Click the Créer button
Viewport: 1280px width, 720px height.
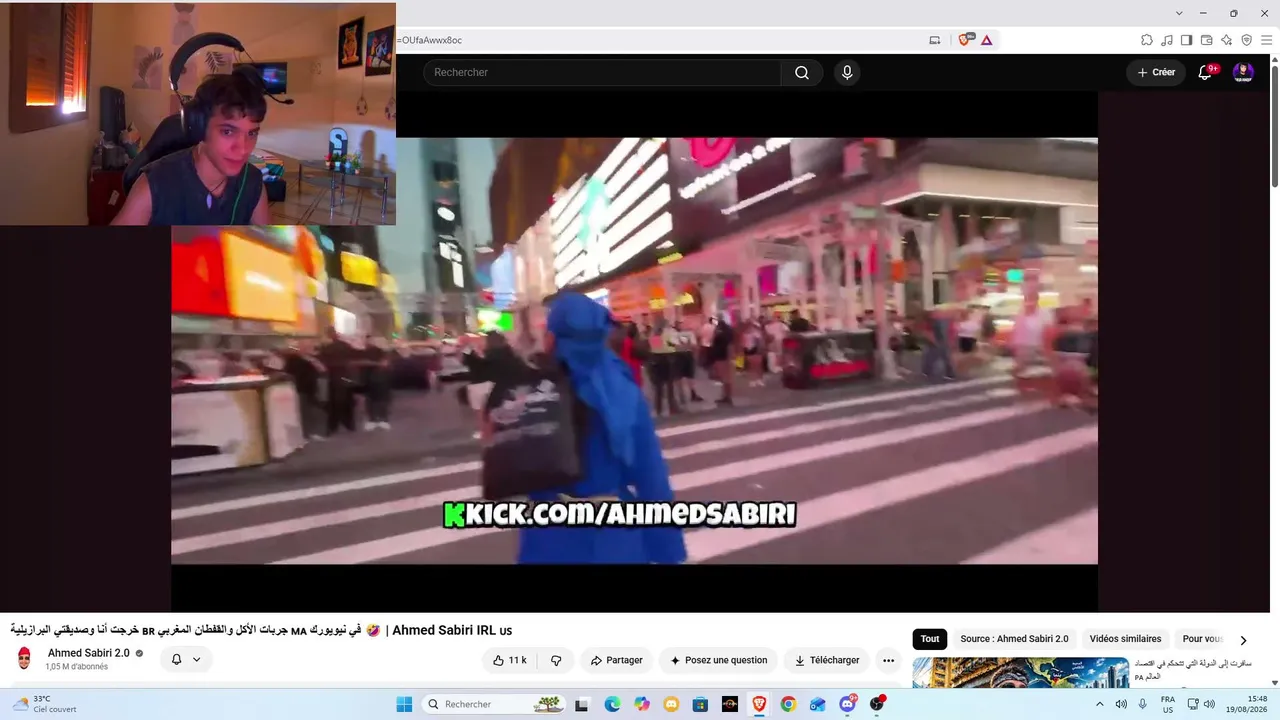1156,72
